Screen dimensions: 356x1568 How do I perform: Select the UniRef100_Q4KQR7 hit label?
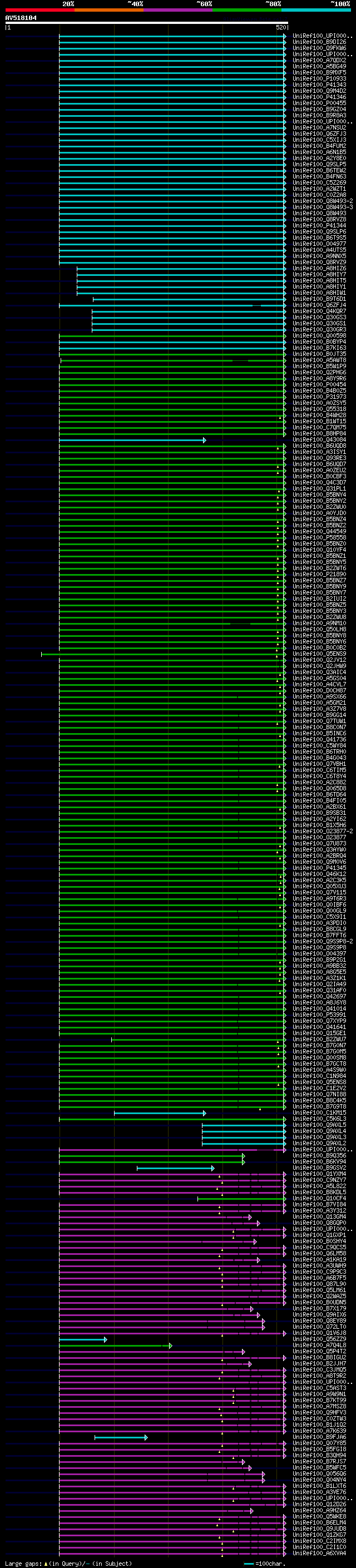pos(319,311)
